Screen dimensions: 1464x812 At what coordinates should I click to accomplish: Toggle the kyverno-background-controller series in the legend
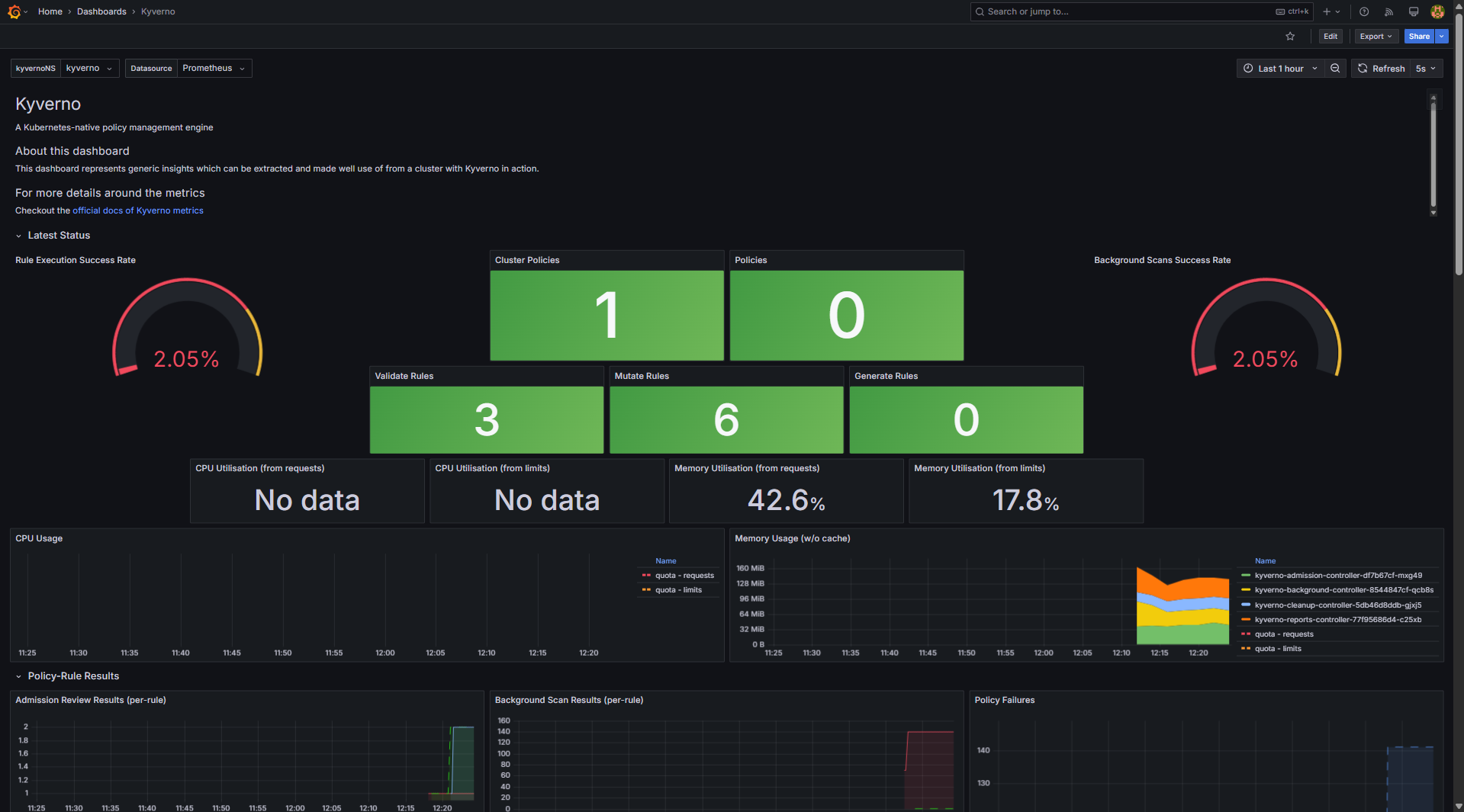[x=1344, y=590]
